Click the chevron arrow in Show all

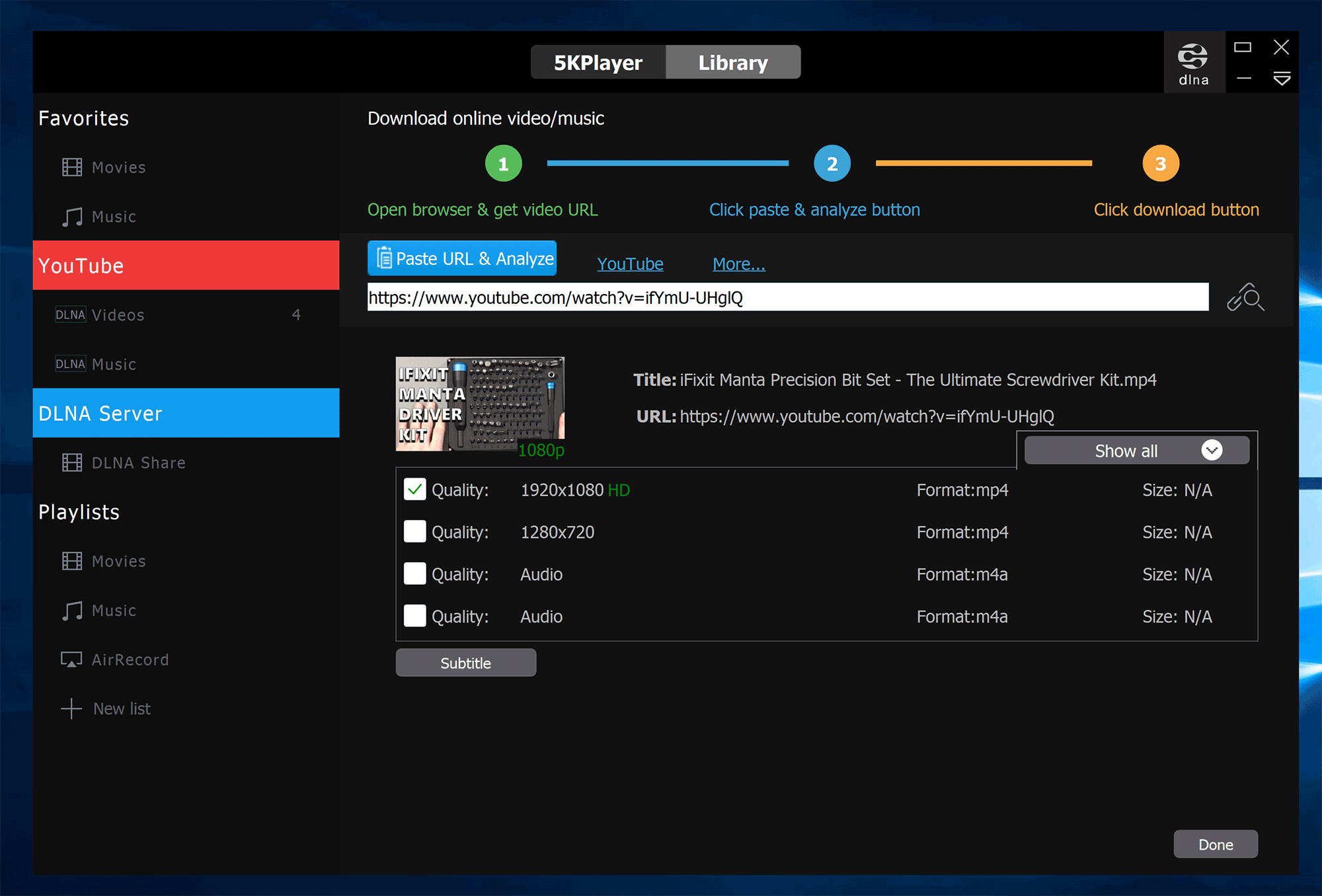(x=1212, y=451)
